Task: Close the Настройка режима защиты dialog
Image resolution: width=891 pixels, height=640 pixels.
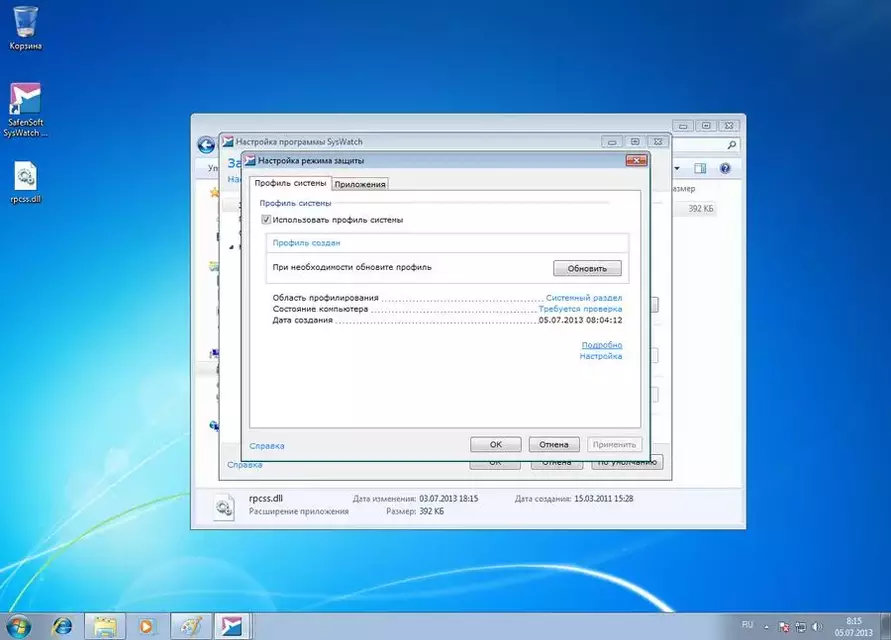Action: [636, 160]
